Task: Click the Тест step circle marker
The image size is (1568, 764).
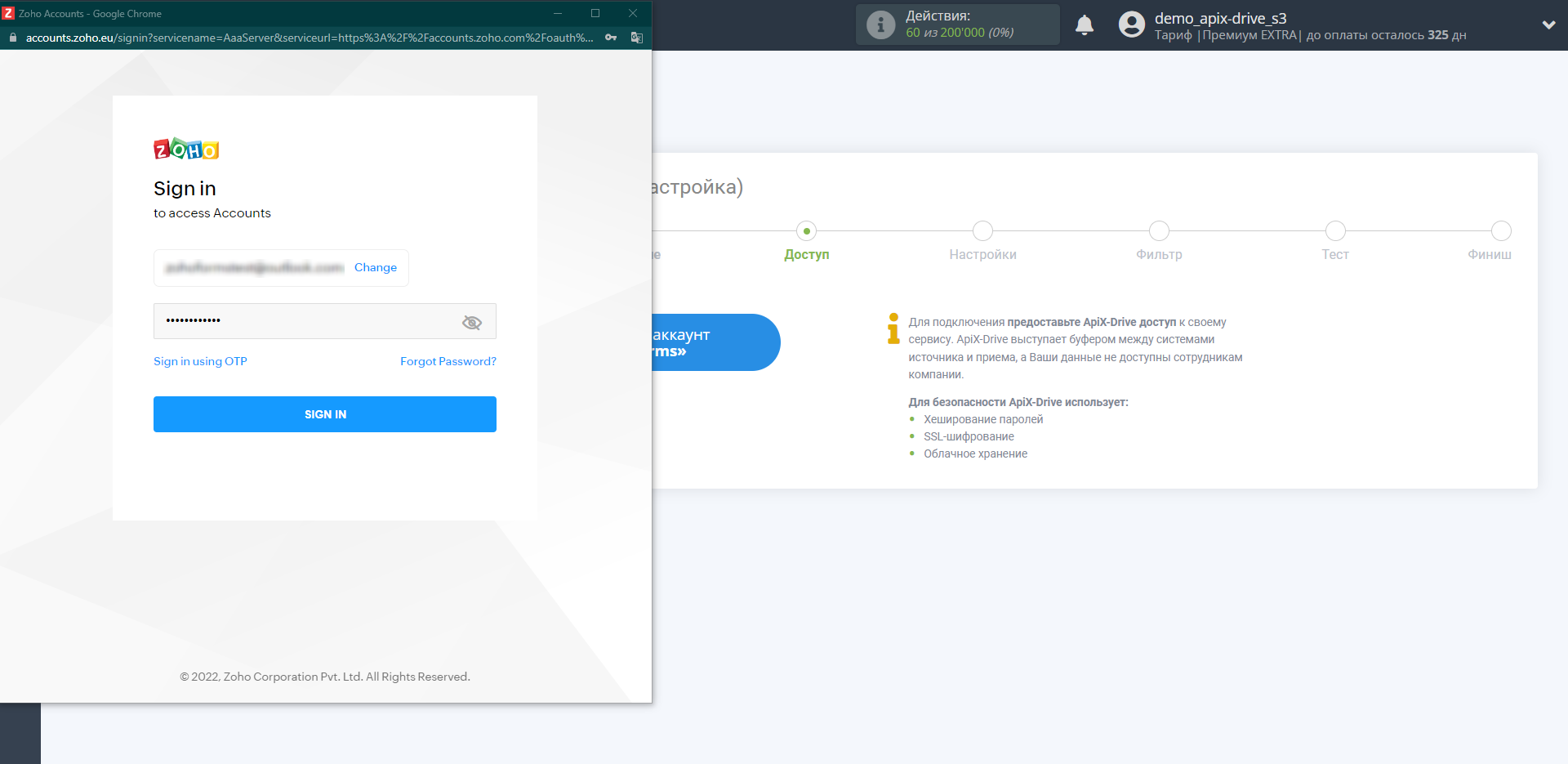Action: pyautogui.click(x=1335, y=231)
